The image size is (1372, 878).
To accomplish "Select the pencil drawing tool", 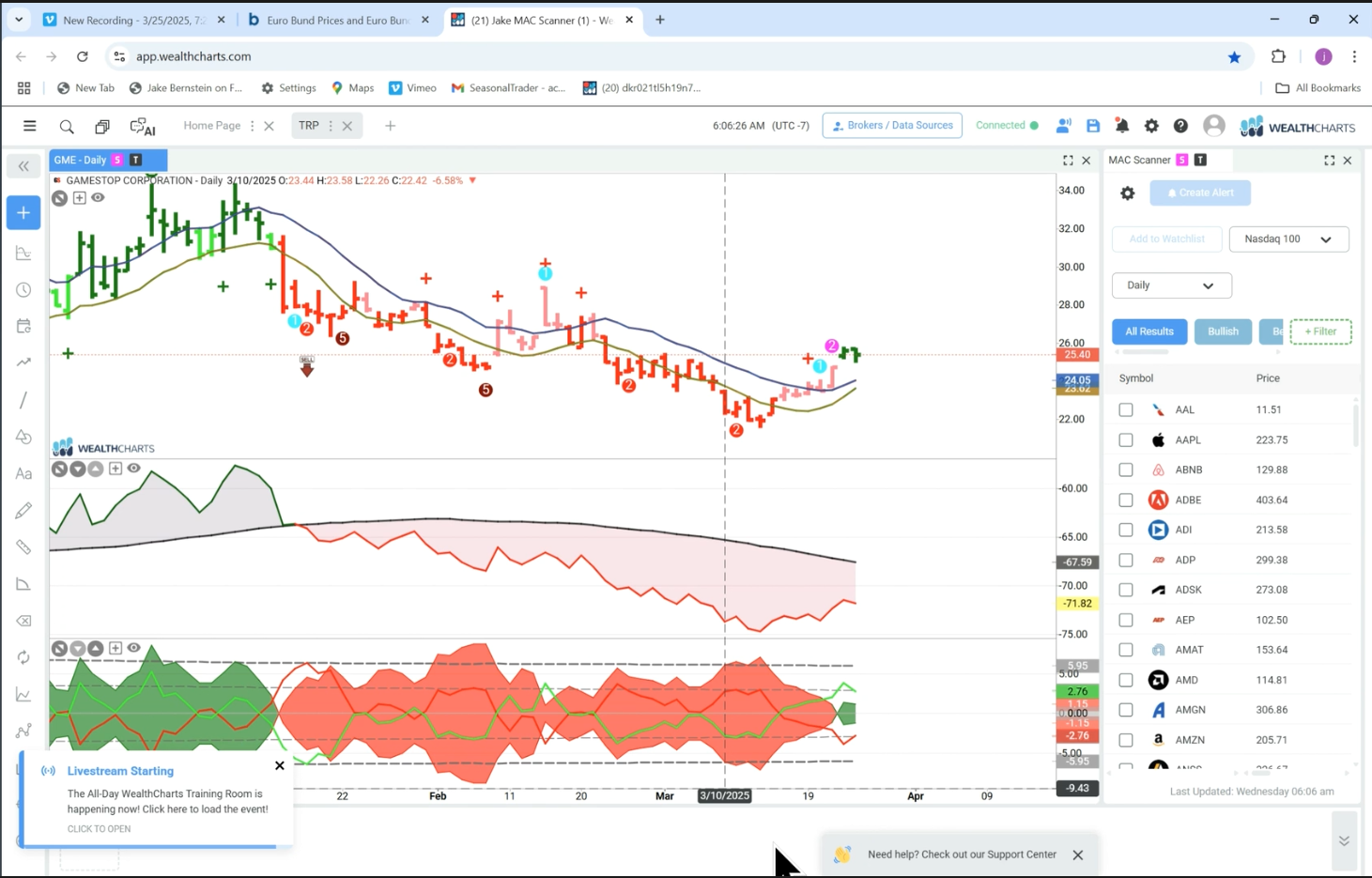I will tap(23, 511).
